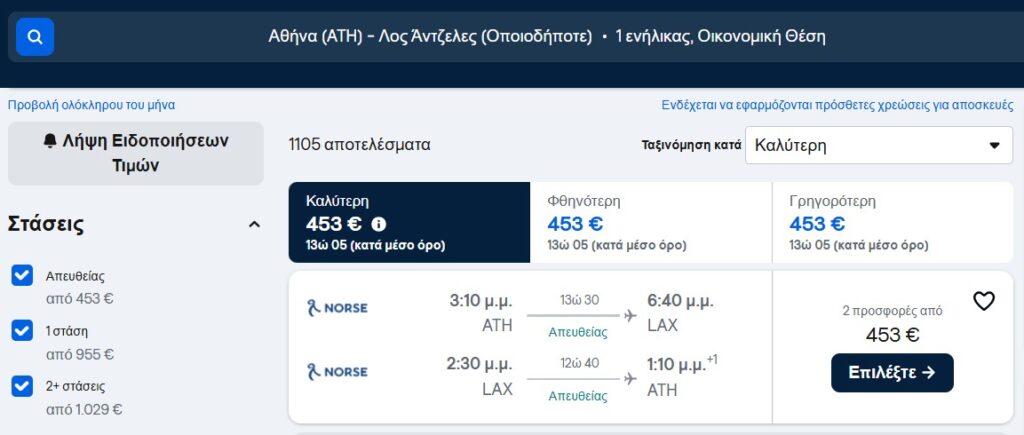Uncheck the 2+ στάσεις checkbox

pos(22,386)
